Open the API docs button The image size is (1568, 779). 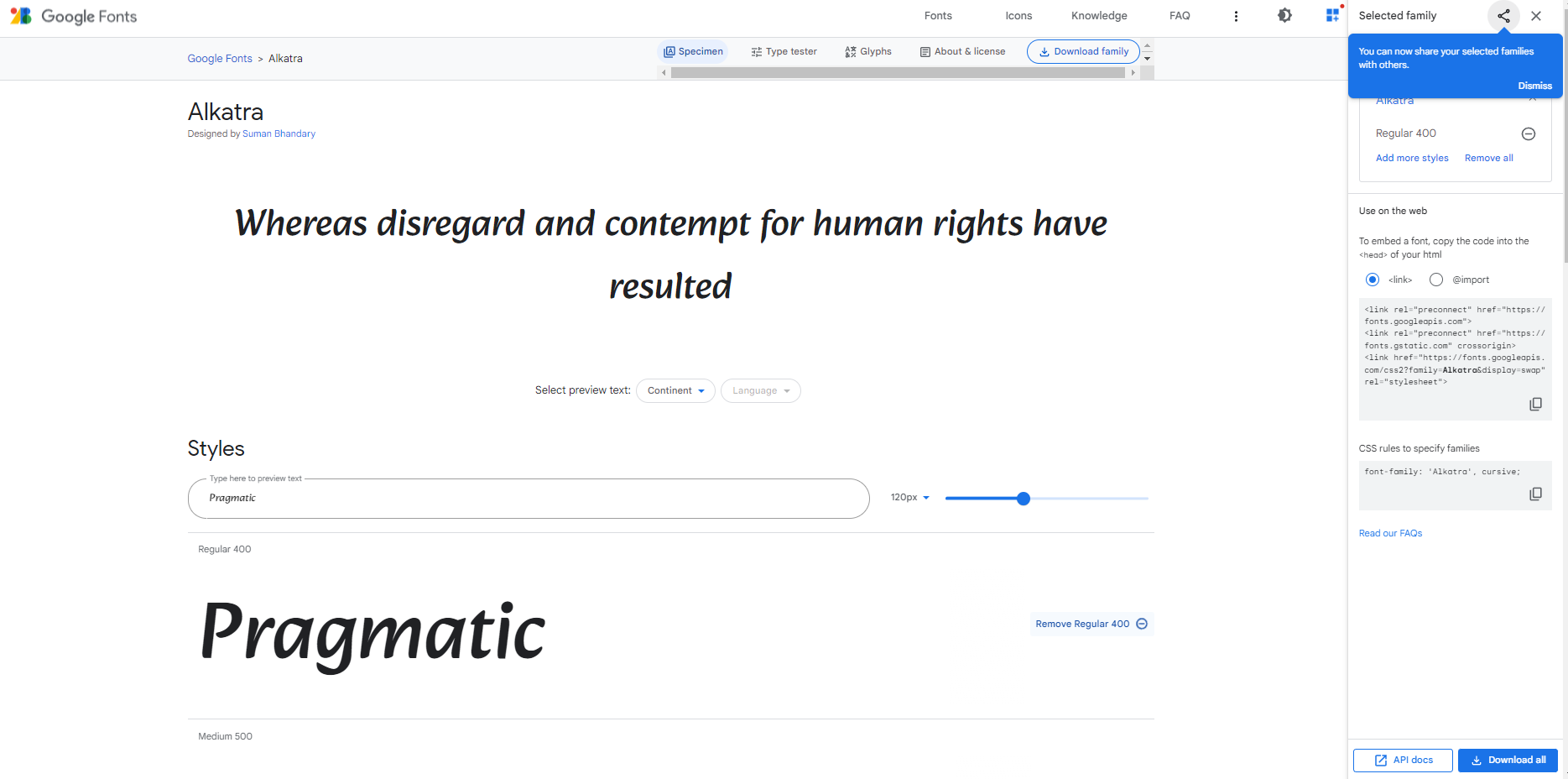point(1403,761)
